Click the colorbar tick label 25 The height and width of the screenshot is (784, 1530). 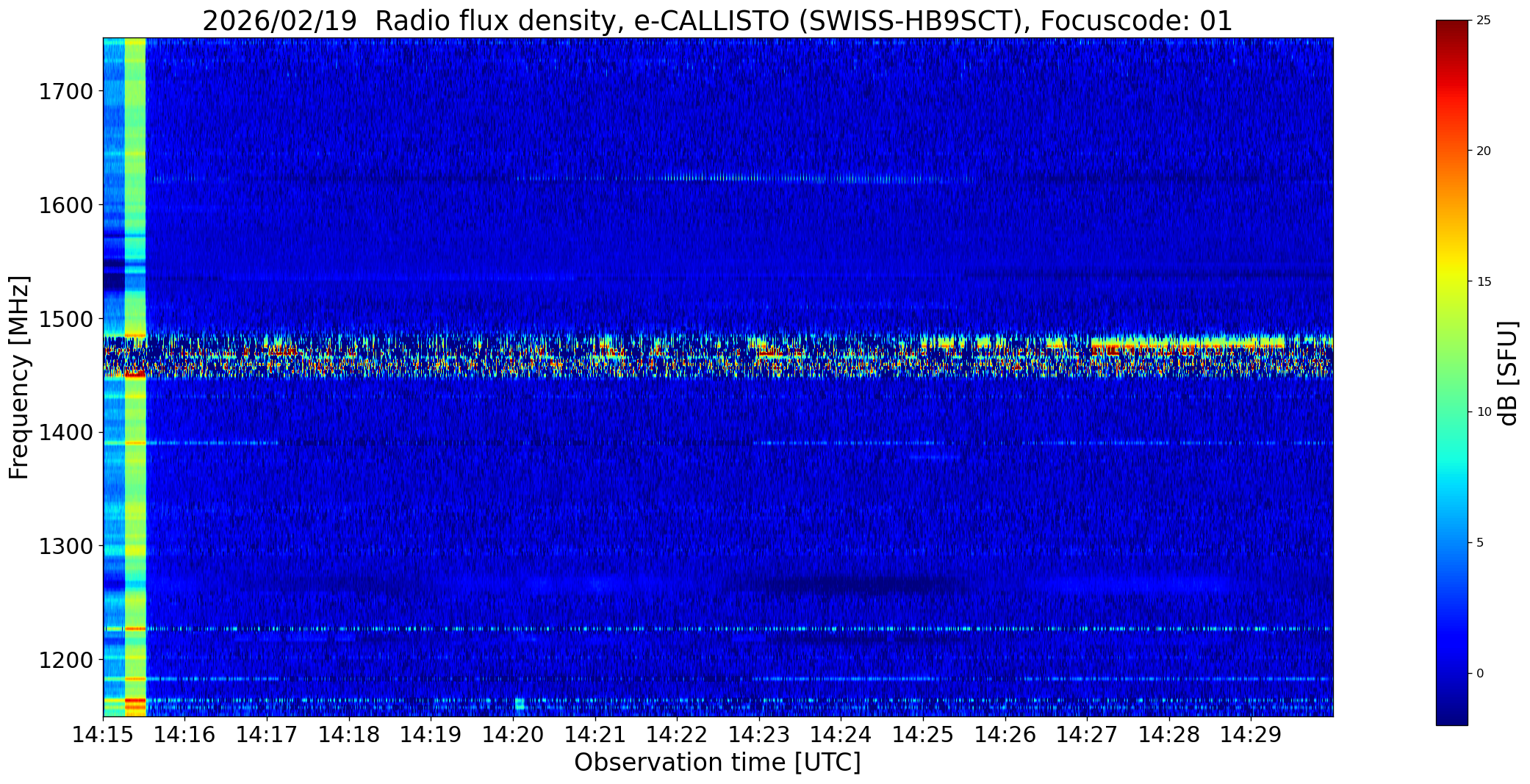(1484, 21)
